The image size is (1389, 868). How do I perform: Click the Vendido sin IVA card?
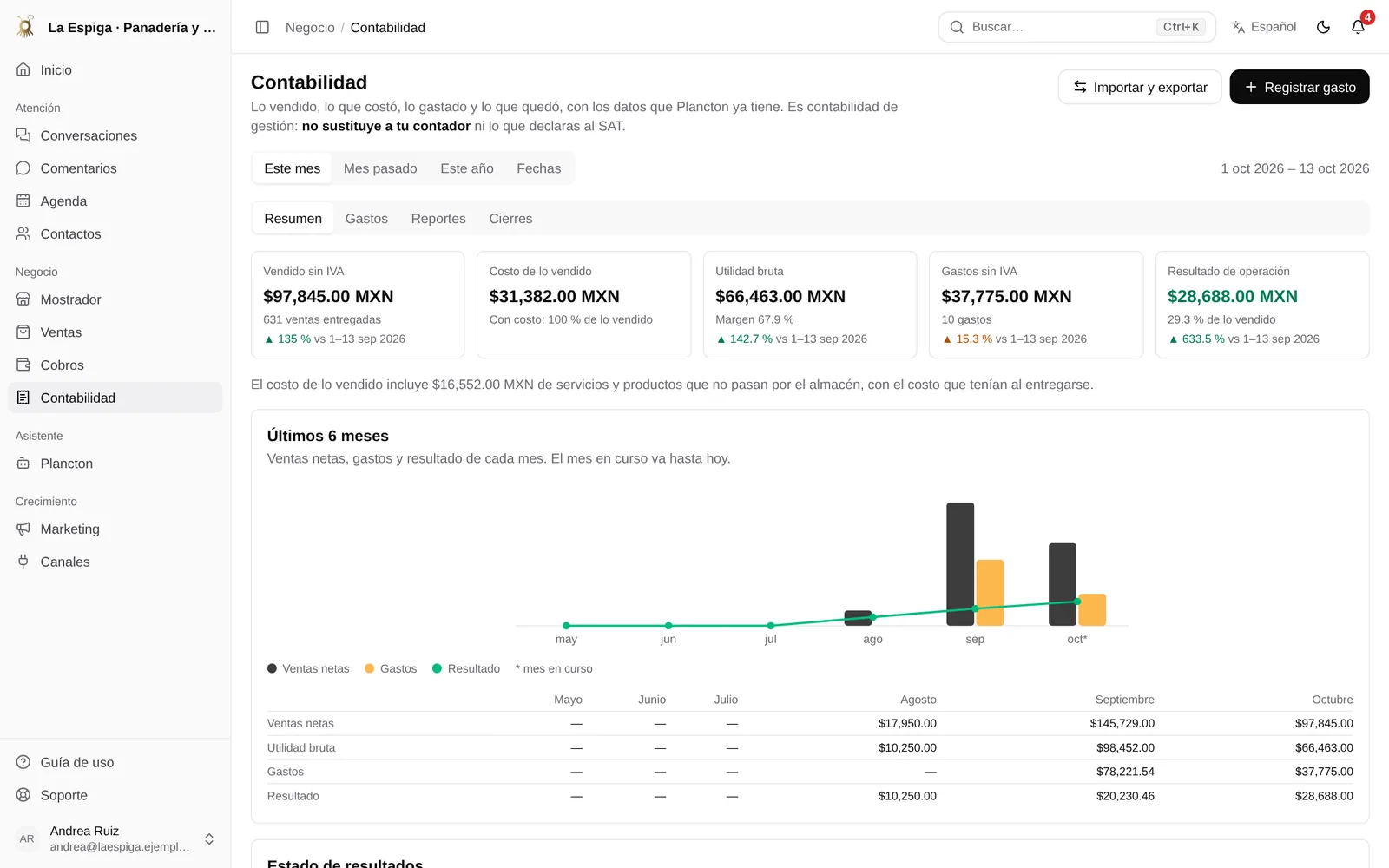point(358,305)
